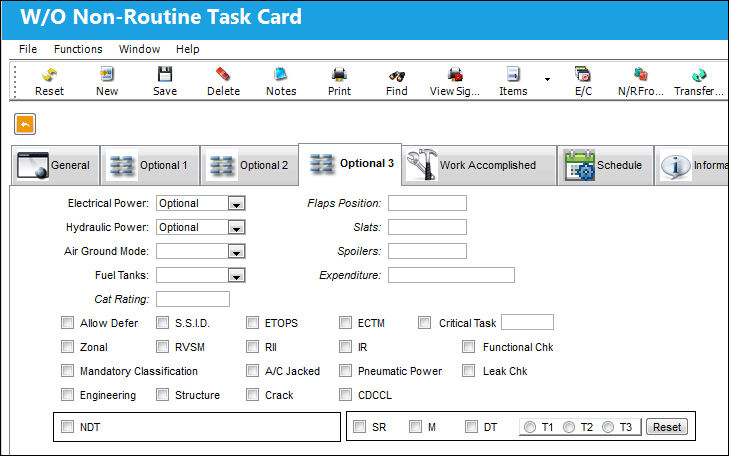
Task: Click the Slats input field
Action: point(427,227)
